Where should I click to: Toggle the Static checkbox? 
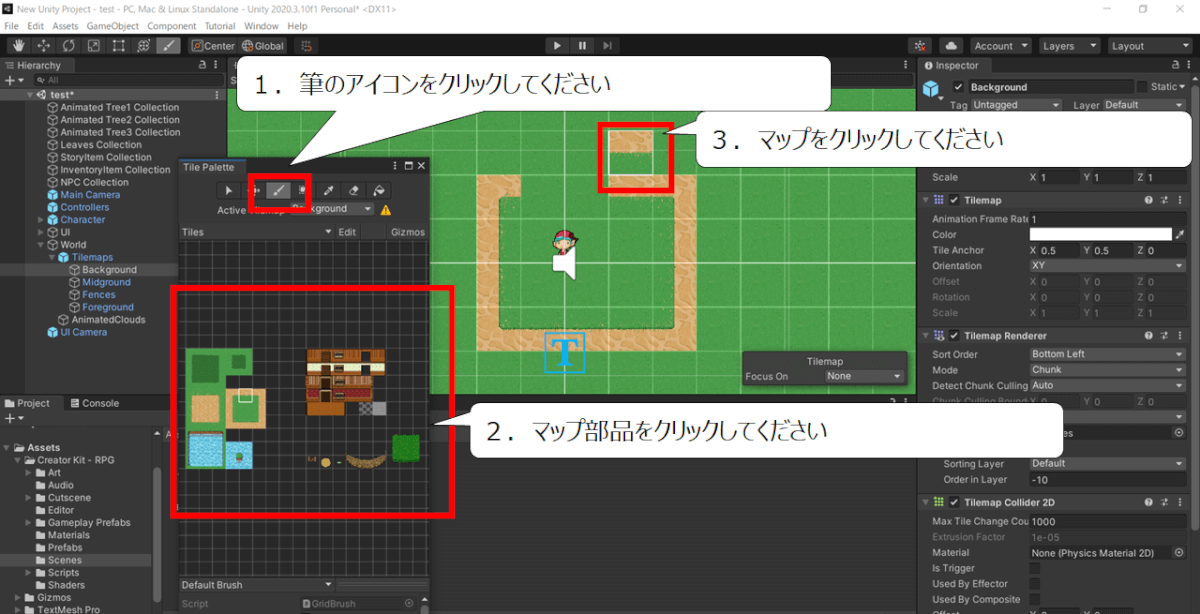point(1142,87)
